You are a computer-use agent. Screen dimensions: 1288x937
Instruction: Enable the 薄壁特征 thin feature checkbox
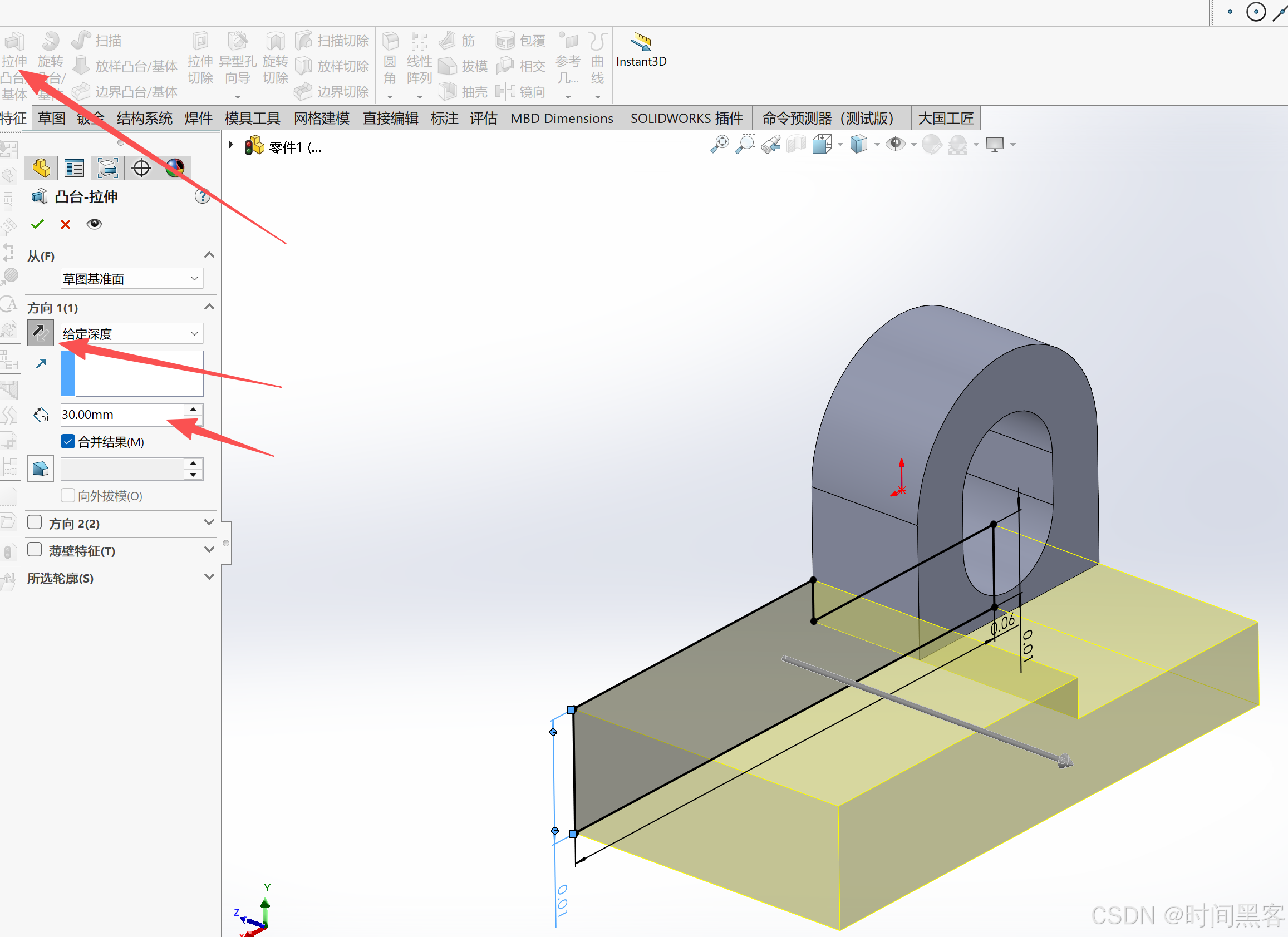(x=35, y=550)
